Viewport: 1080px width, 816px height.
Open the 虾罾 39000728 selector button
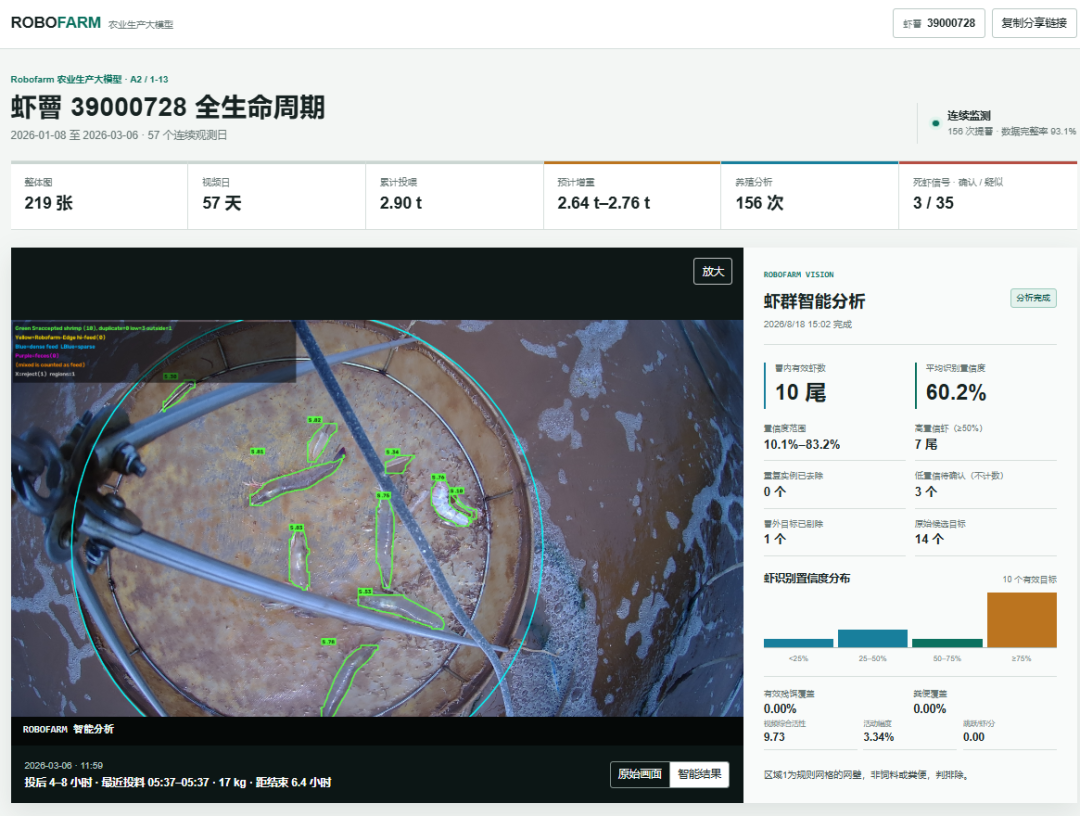tap(939, 23)
